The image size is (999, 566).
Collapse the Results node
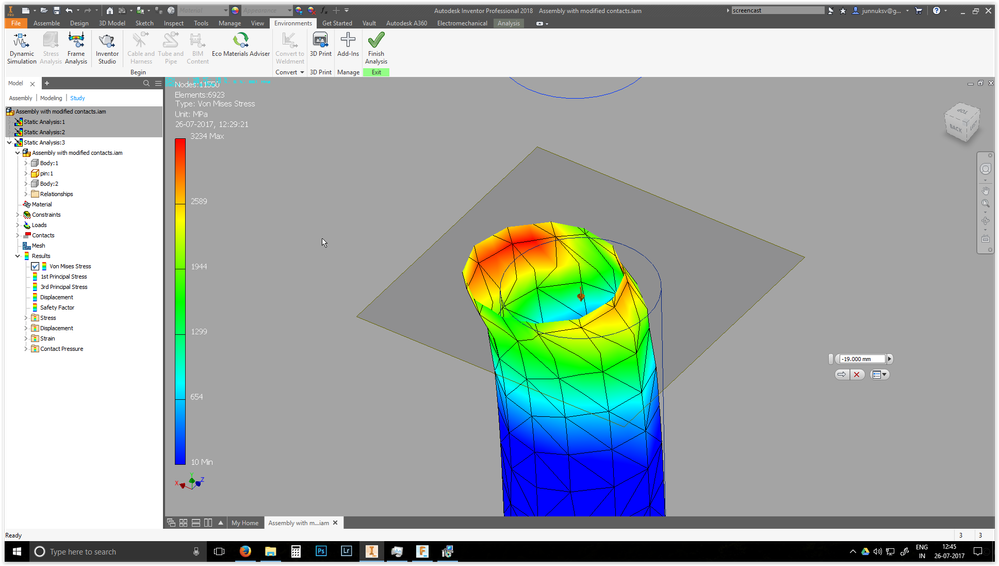[18, 256]
